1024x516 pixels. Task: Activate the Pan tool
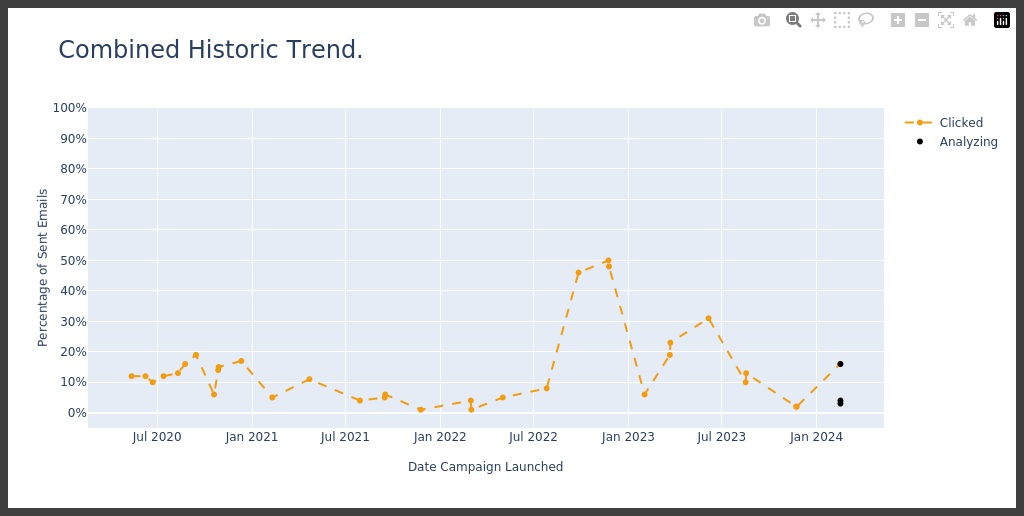(x=818, y=20)
